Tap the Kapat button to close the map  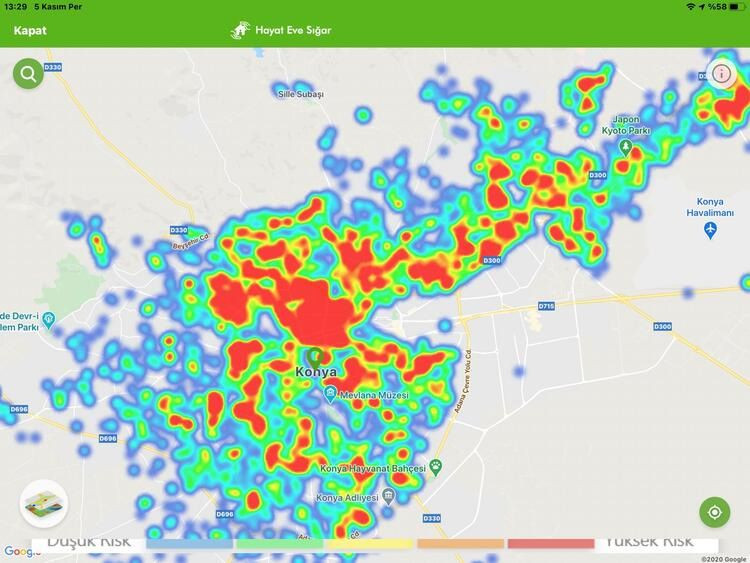[30, 30]
